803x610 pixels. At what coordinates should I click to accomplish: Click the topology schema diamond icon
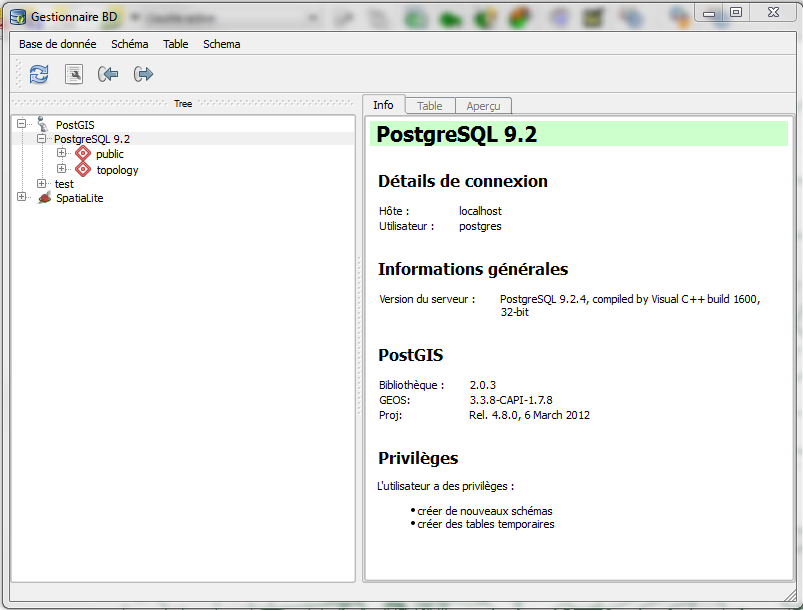point(82,170)
